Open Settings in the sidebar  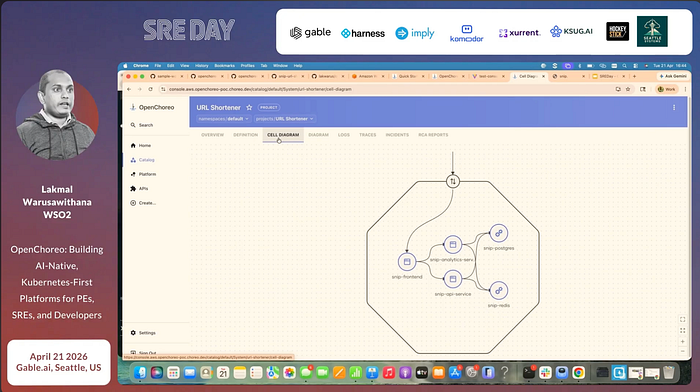tap(143, 333)
